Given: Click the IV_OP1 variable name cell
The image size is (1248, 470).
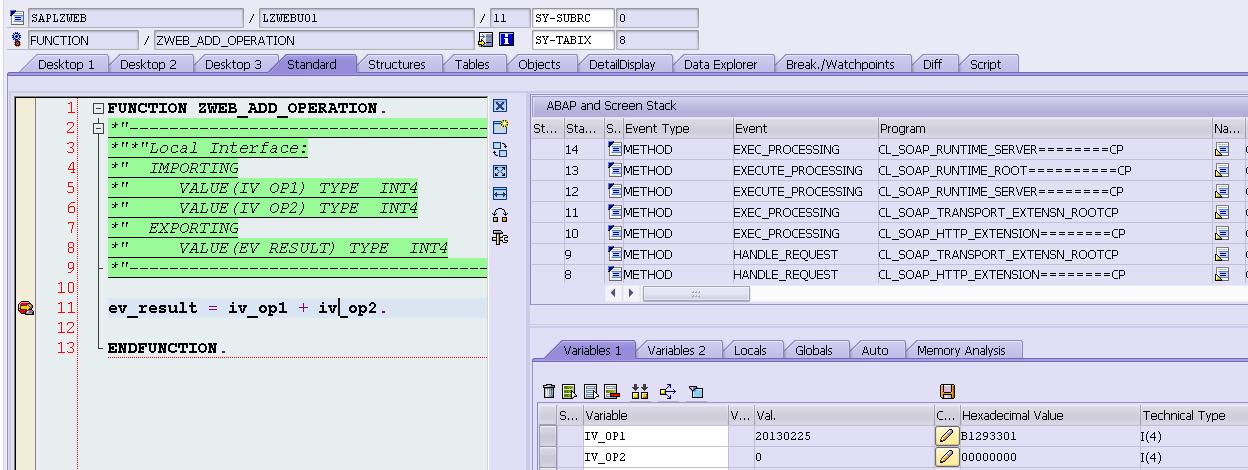Looking at the screenshot, I should pyautogui.click(x=656, y=436).
